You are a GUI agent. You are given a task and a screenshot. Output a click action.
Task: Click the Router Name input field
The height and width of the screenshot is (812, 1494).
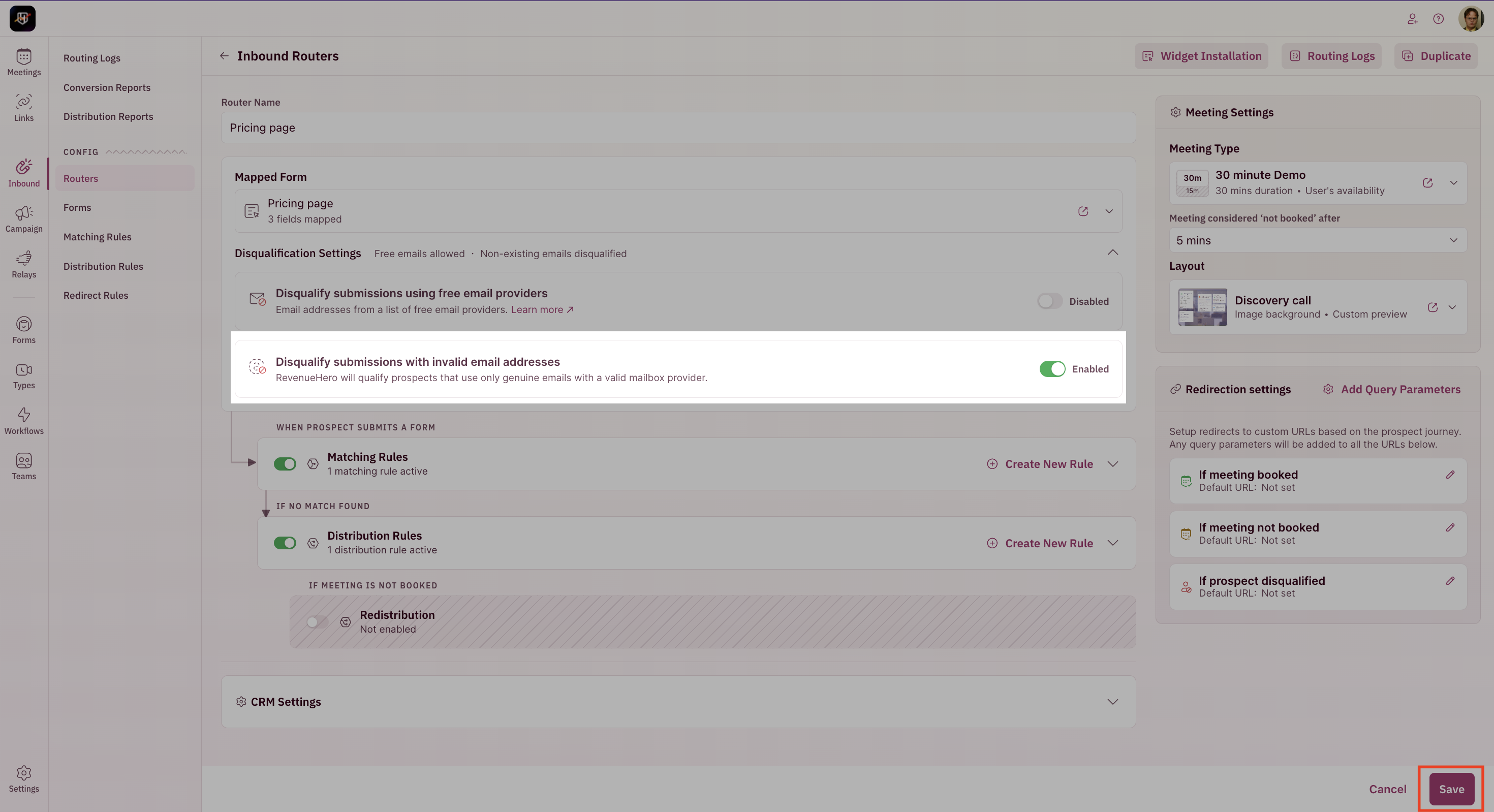(677, 128)
